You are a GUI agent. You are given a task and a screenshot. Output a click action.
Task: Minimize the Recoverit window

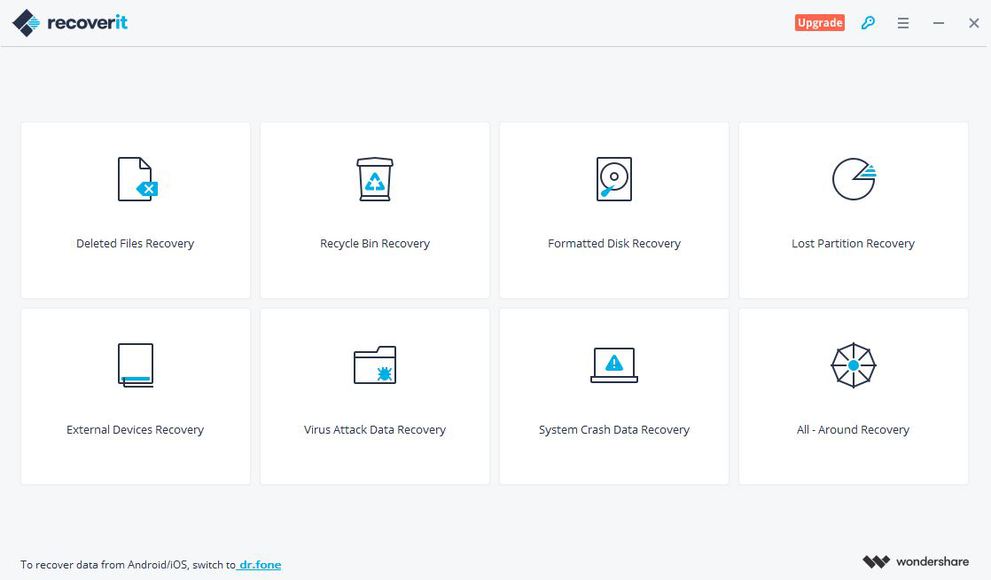point(939,23)
